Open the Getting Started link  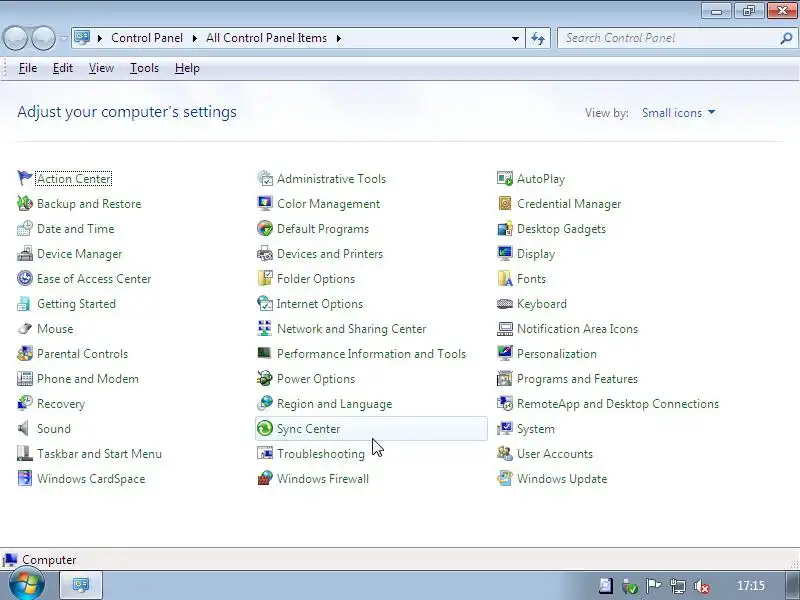(77, 304)
